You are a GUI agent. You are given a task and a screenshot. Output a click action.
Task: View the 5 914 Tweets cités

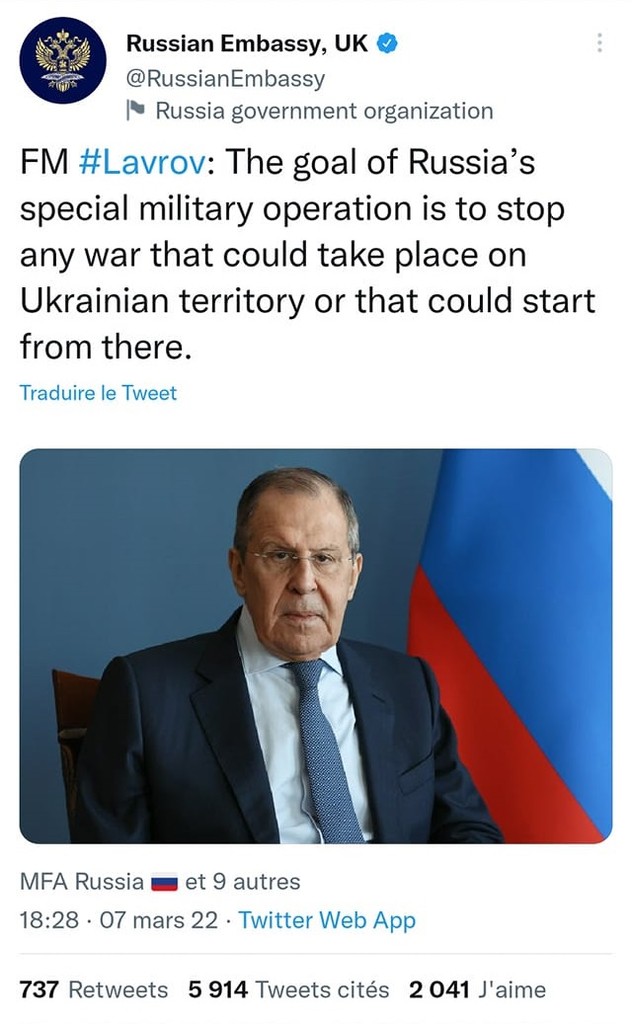[x=288, y=990]
